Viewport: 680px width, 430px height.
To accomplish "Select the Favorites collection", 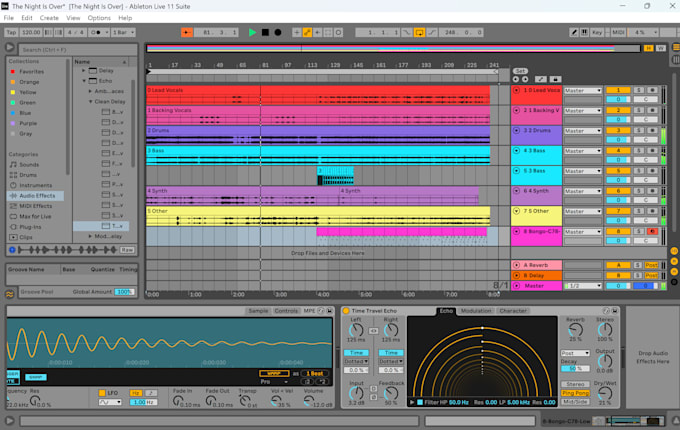I will [31, 72].
